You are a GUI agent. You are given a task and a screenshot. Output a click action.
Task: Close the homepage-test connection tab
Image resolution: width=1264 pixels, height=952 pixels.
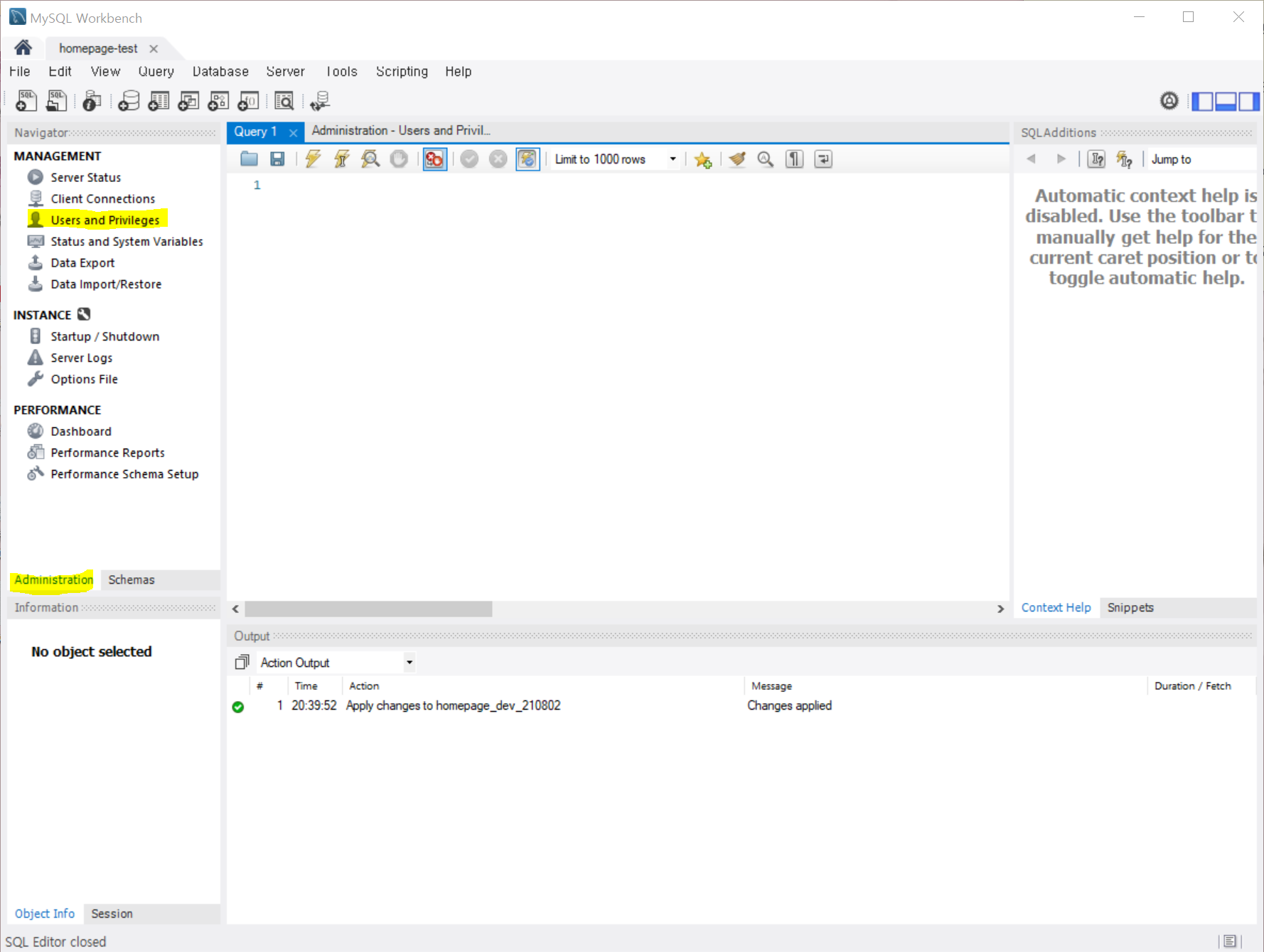pos(154,48)
